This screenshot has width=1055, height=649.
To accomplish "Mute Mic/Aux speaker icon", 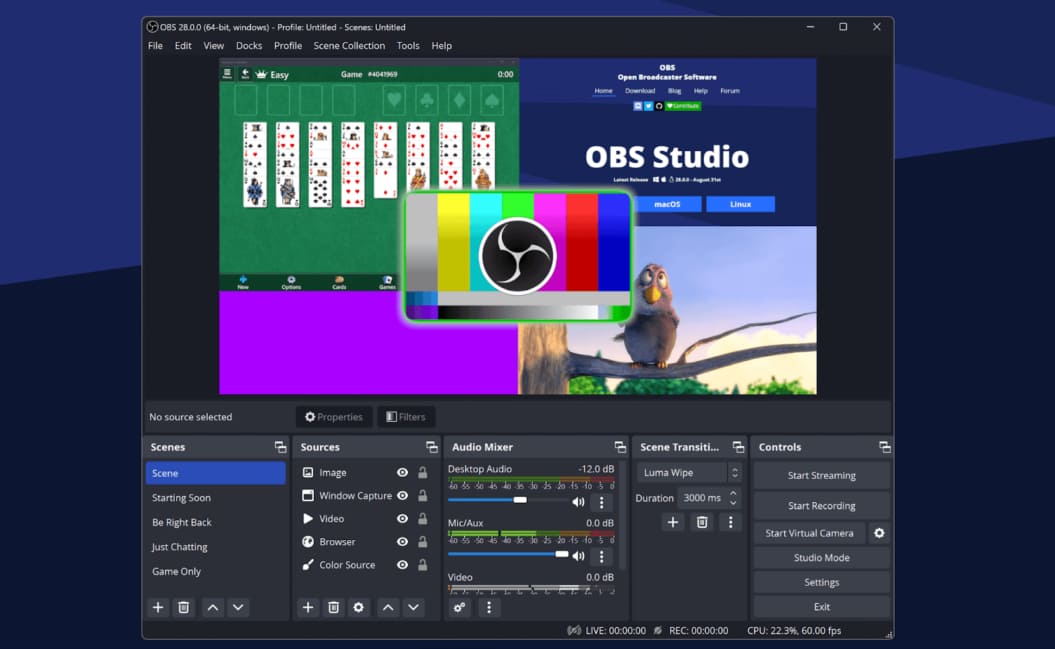I will pos(578,556).
